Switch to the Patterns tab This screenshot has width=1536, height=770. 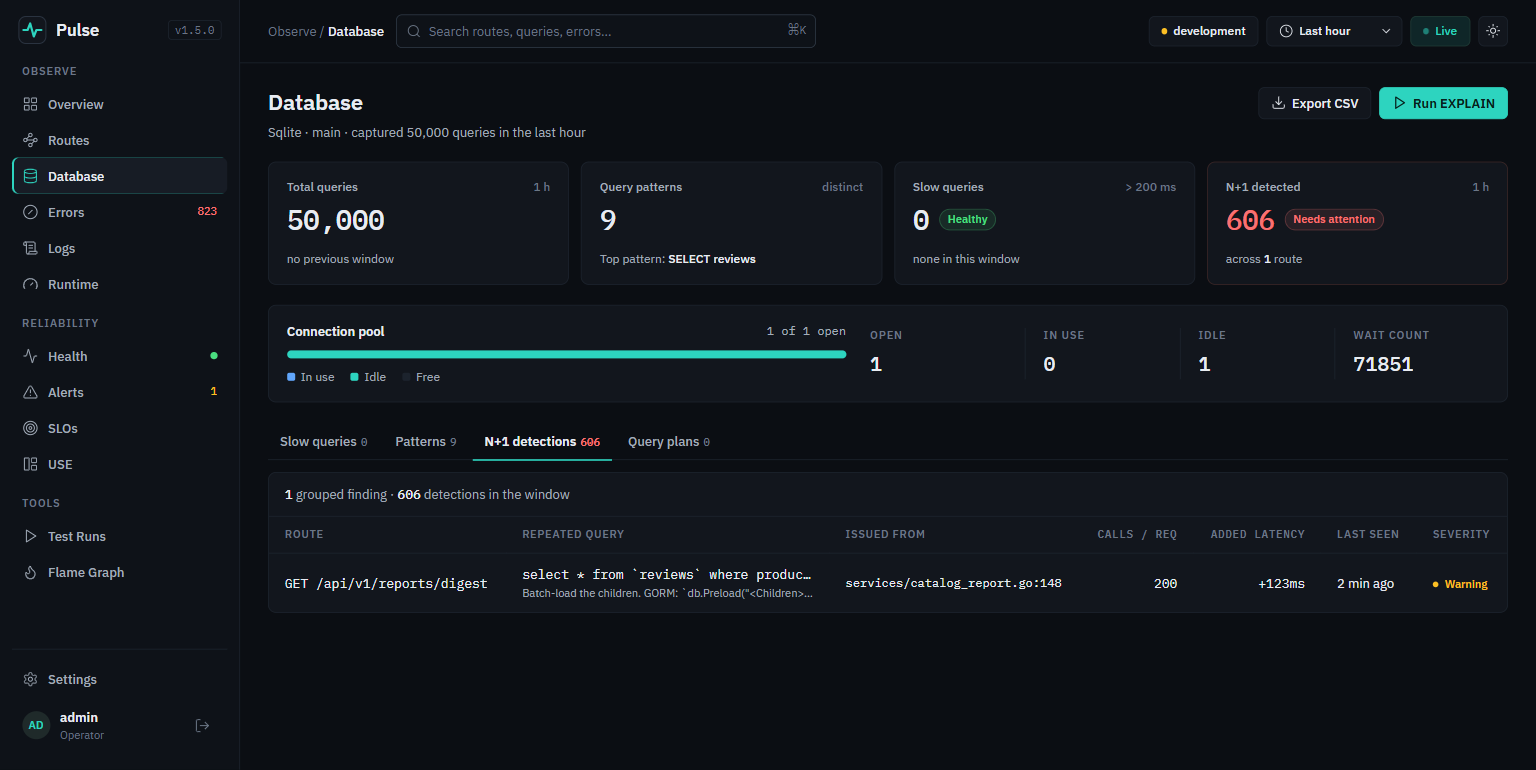click(426, 441)
